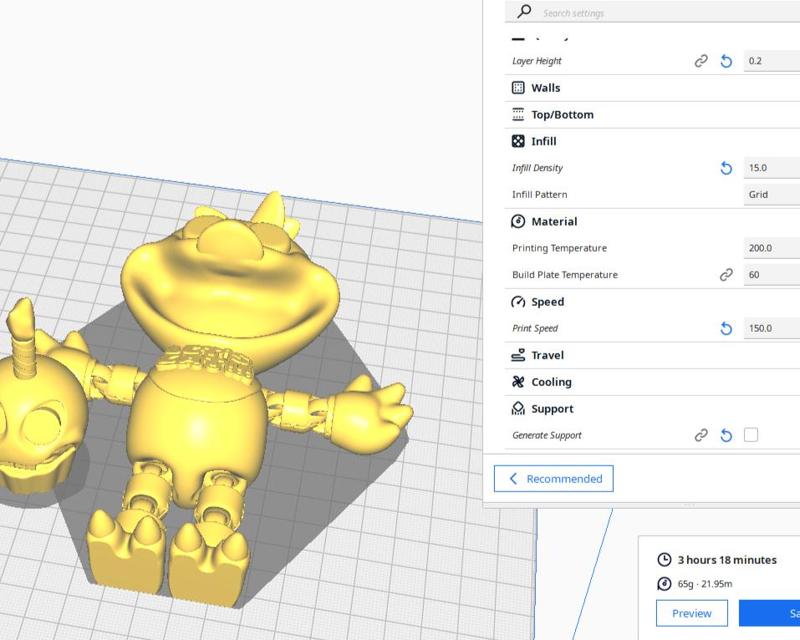Click the Travel category icon
The height and width of the screenshot is (640, 800).
pos(518,355)
